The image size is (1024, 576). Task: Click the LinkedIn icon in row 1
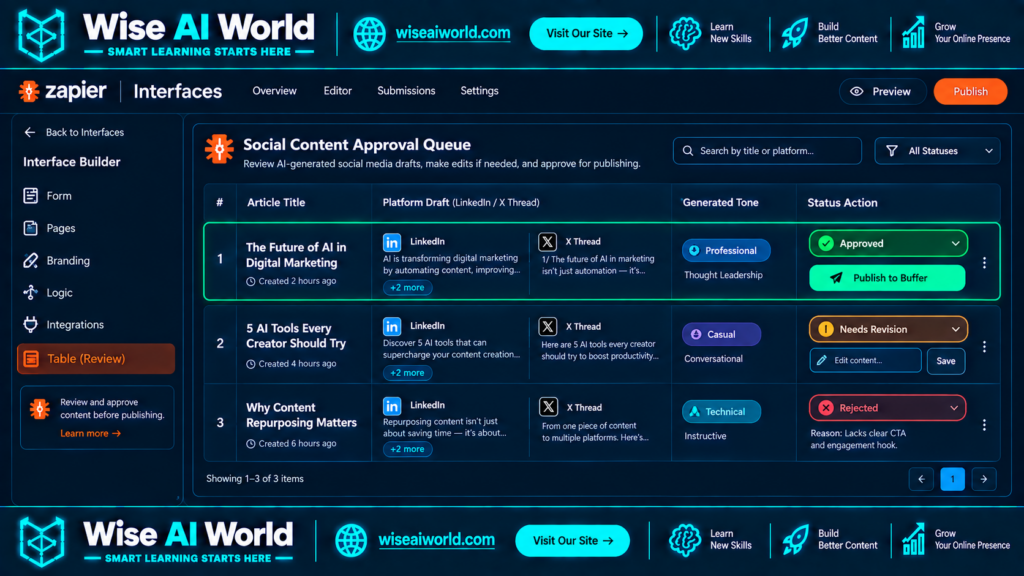[392, 242]
